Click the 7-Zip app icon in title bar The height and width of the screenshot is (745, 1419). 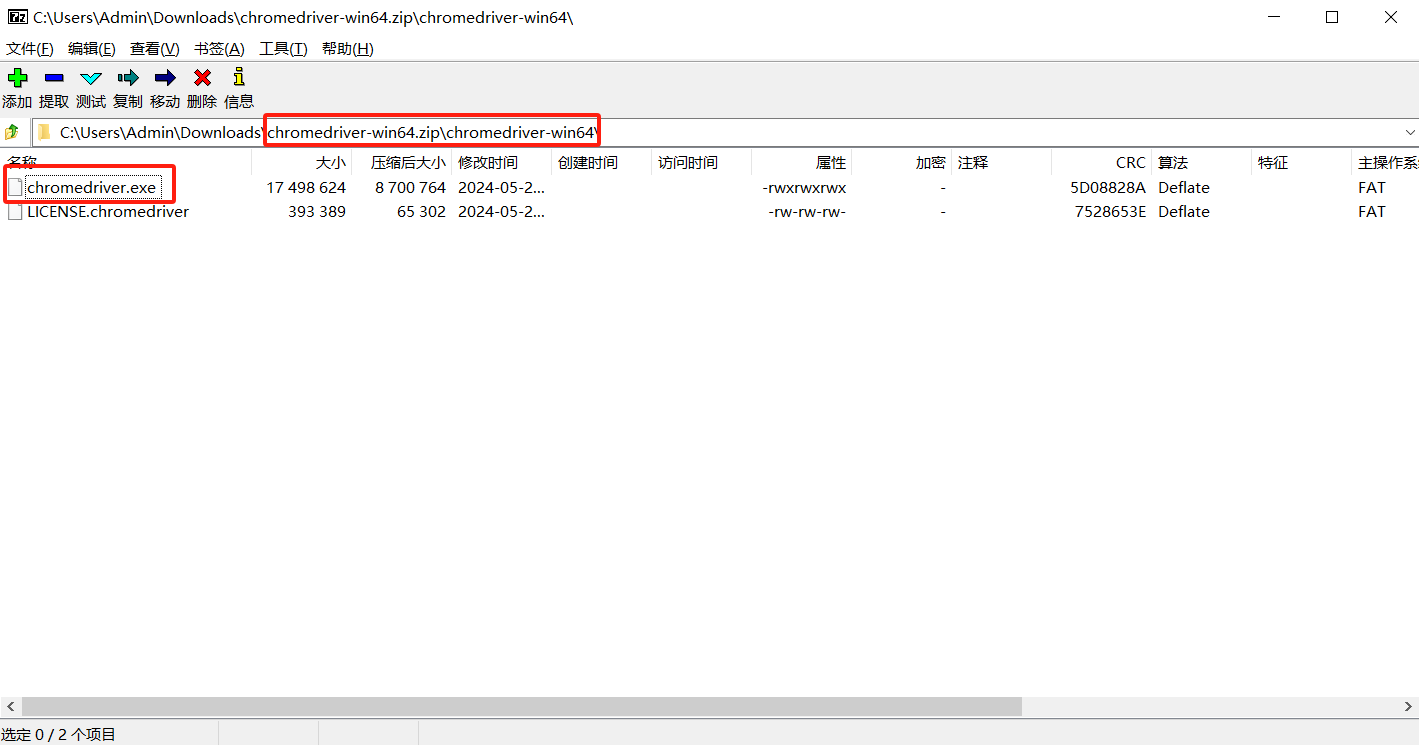pyautogui.click(x=17, y=17)
